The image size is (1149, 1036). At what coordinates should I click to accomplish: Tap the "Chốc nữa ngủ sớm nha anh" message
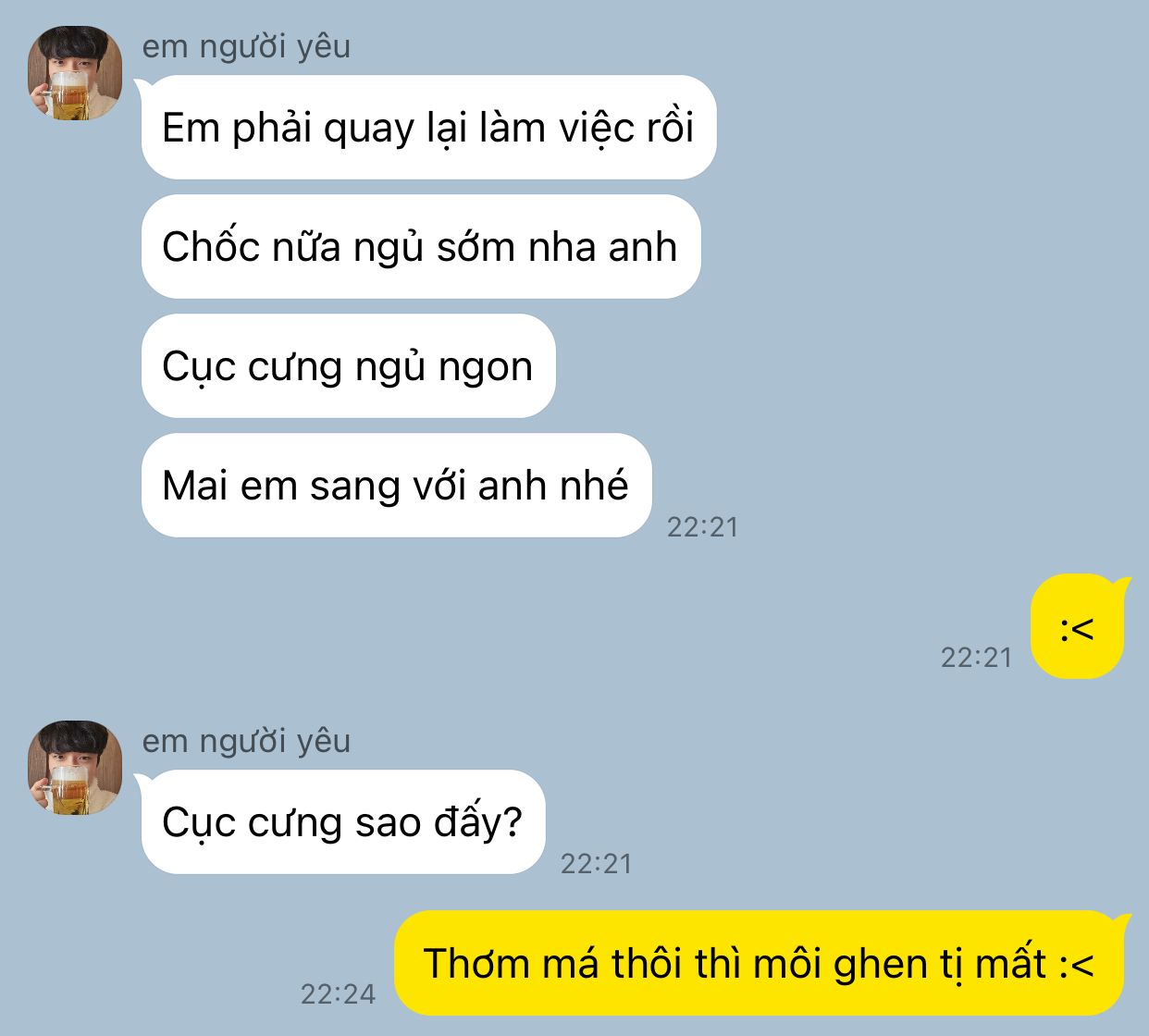[421, 246]
